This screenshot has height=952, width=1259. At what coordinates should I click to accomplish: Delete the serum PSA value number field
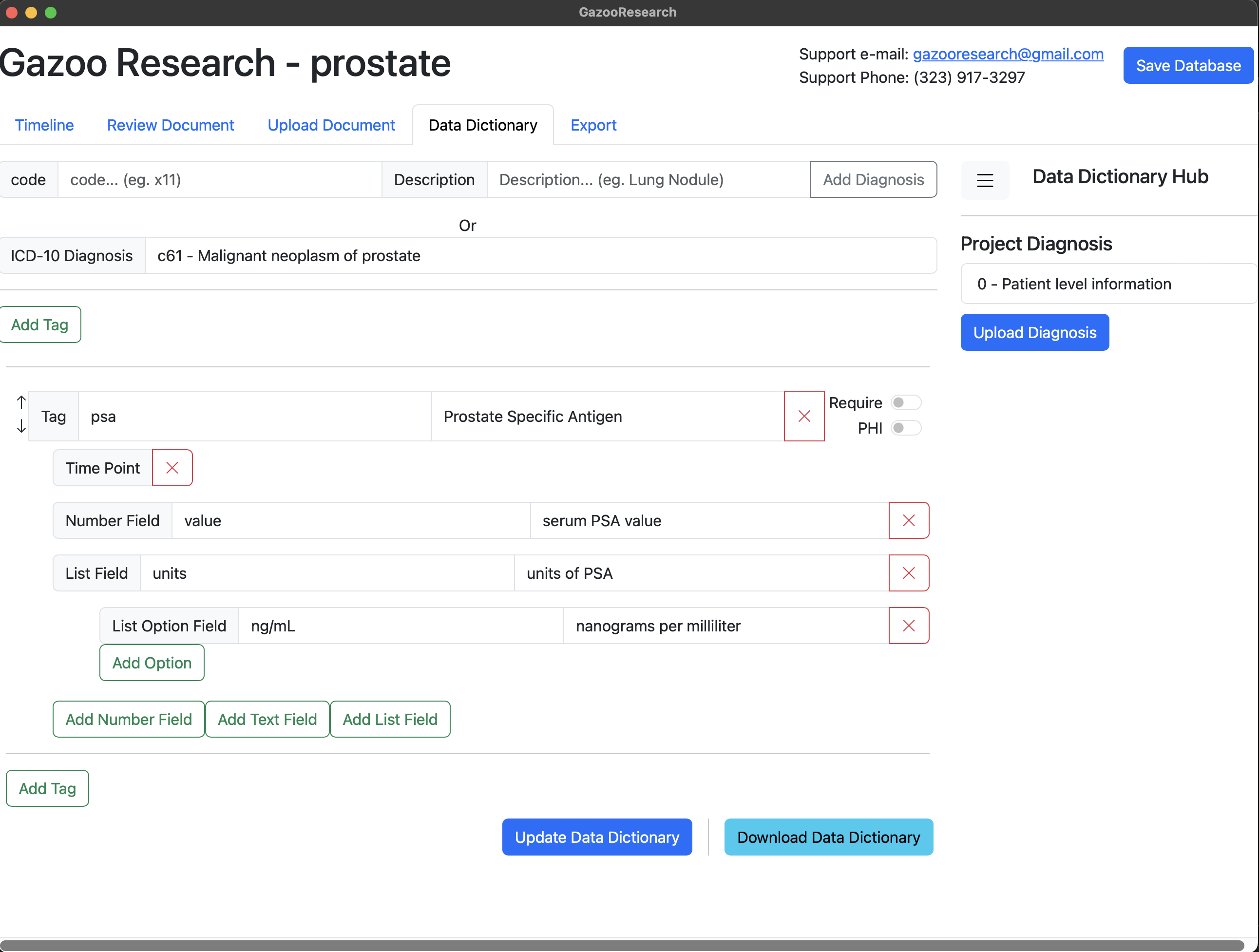(908, 520)
